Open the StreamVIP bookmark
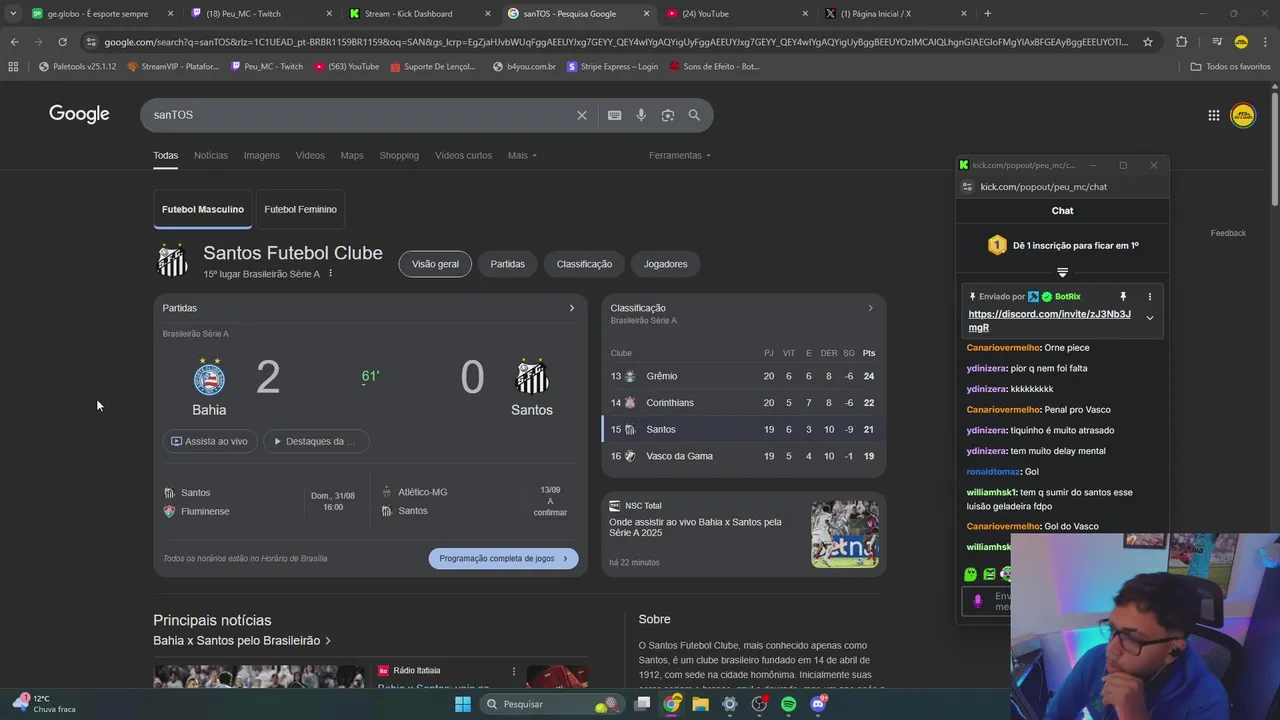The height and width of the screenshot is (720, 1280). [x=172, y=66]
